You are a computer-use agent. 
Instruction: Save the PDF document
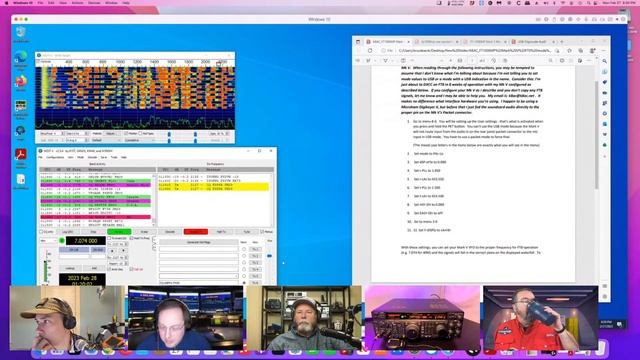click(571, 60)
